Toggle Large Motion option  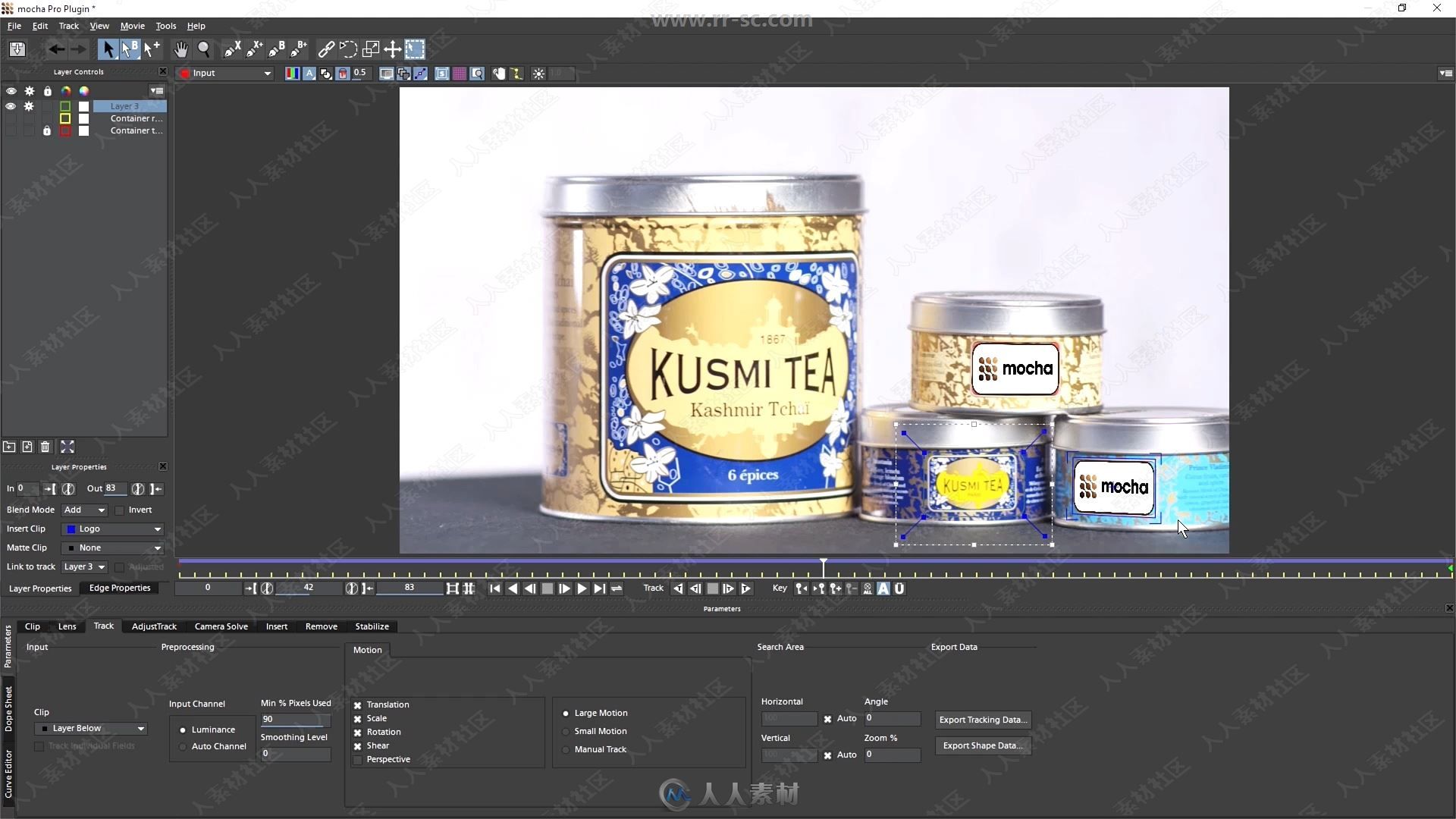pyautogui.click(x=565, y=713)
